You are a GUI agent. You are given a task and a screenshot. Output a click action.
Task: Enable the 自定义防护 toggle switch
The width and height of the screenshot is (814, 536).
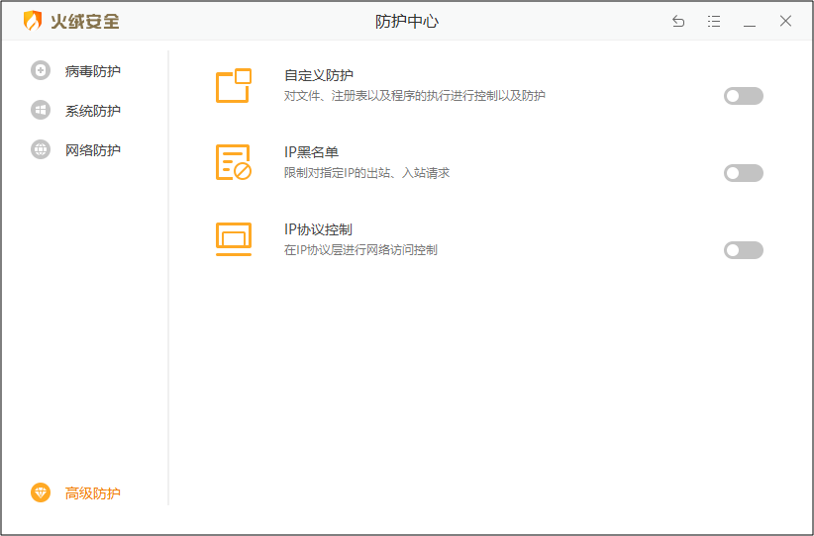click(x=743, y=96)
